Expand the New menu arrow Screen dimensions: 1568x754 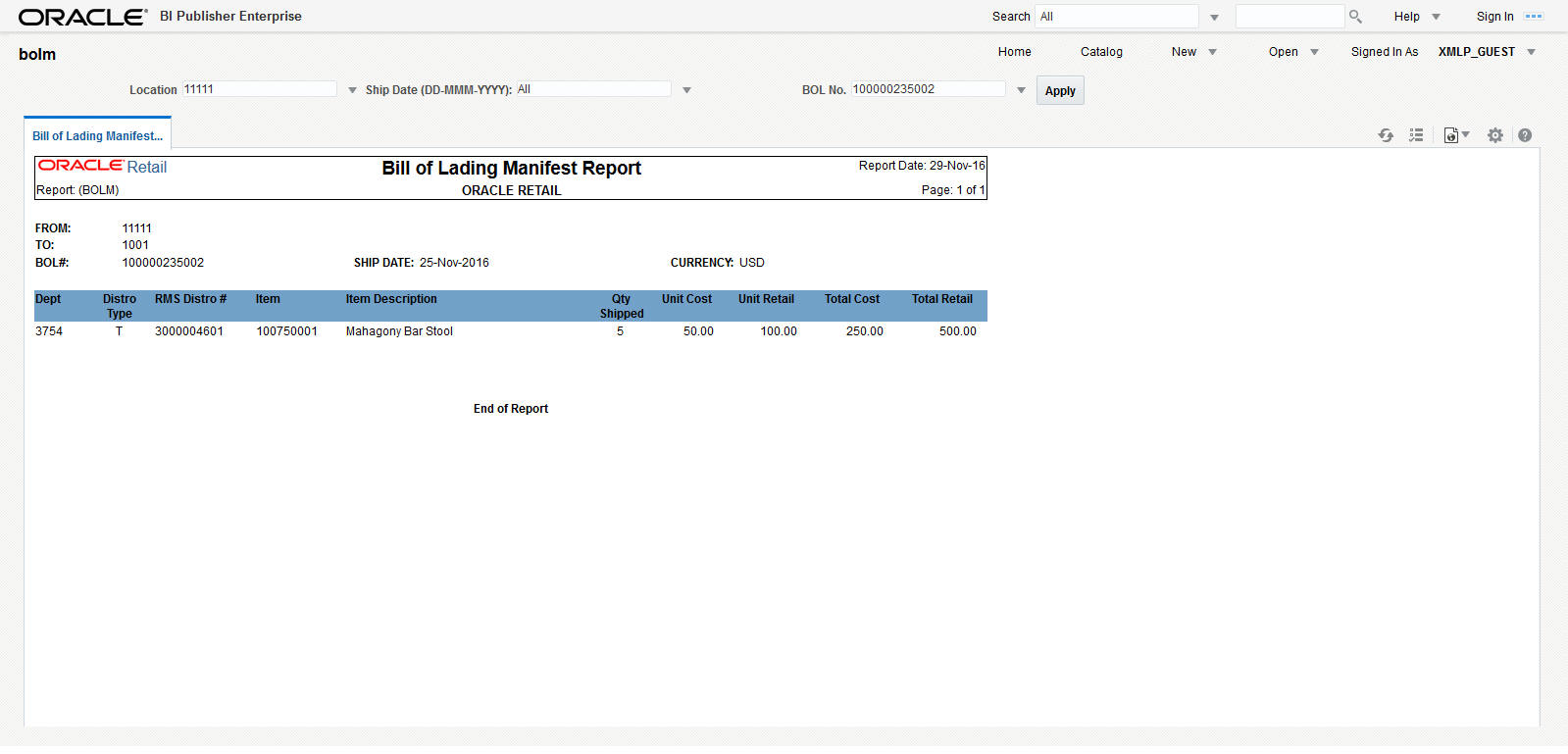point(1212,52)
